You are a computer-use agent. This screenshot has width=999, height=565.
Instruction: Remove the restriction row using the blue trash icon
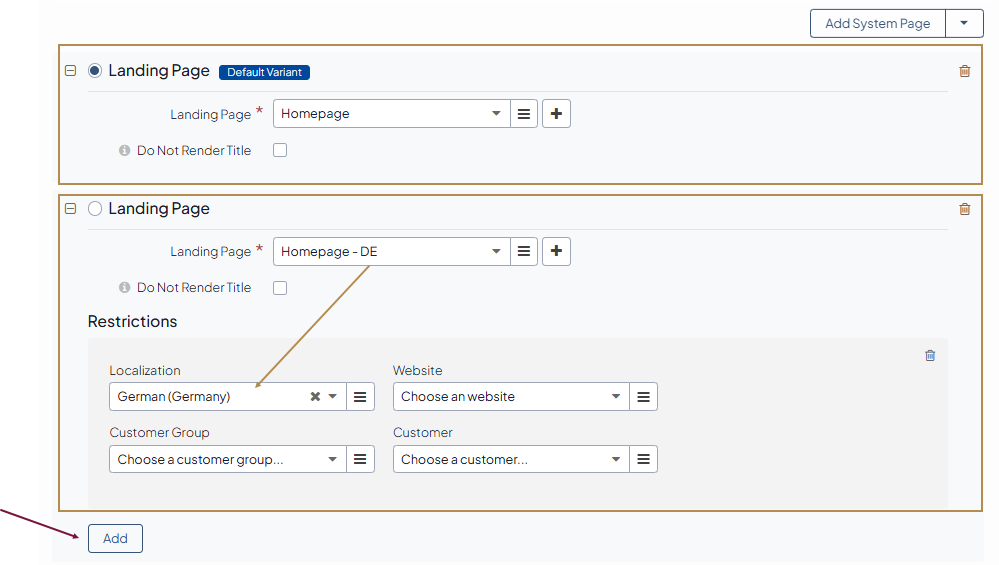click(x=930, y=355)
